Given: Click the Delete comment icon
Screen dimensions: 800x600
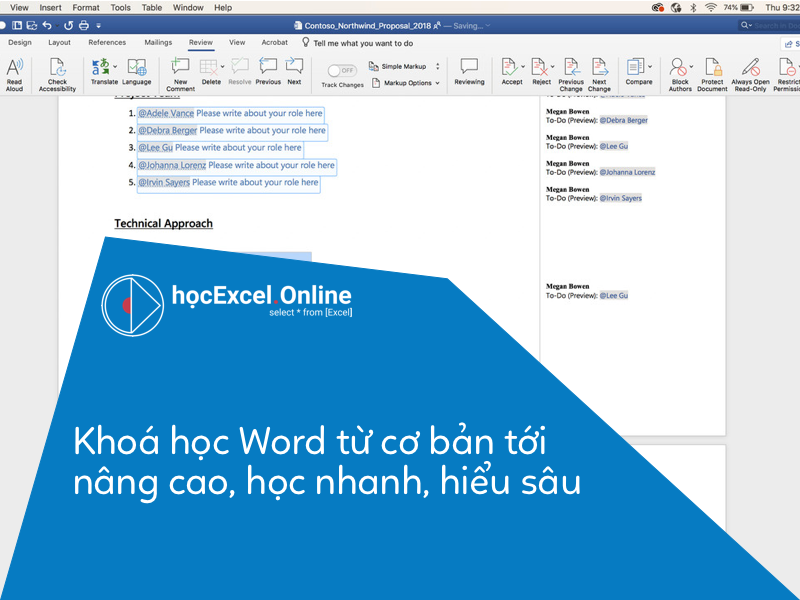Looking at the screenshot, I should click(x=208, y=67).
